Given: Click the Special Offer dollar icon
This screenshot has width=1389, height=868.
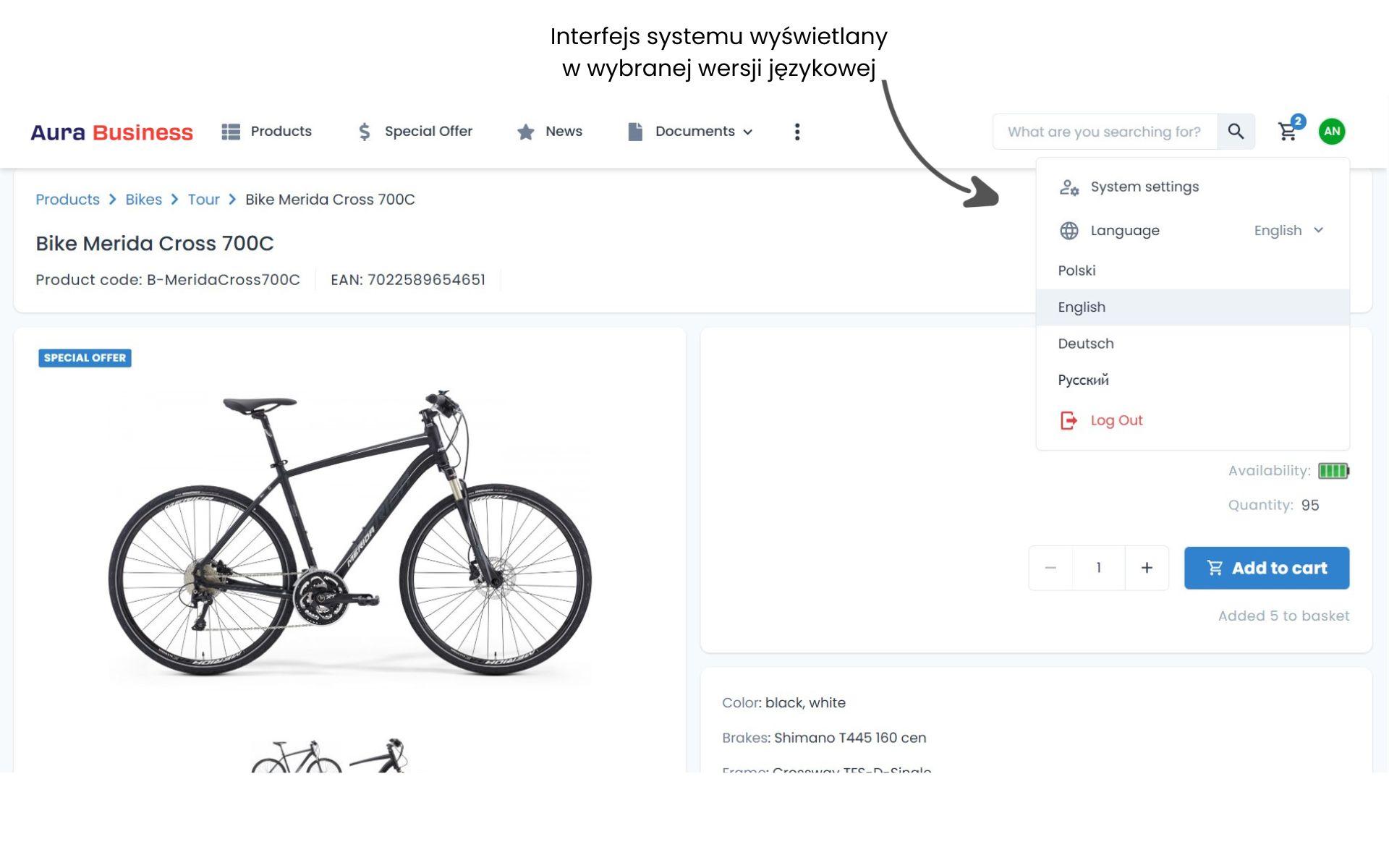Looking at the screenshot, I should pos(363,130).
